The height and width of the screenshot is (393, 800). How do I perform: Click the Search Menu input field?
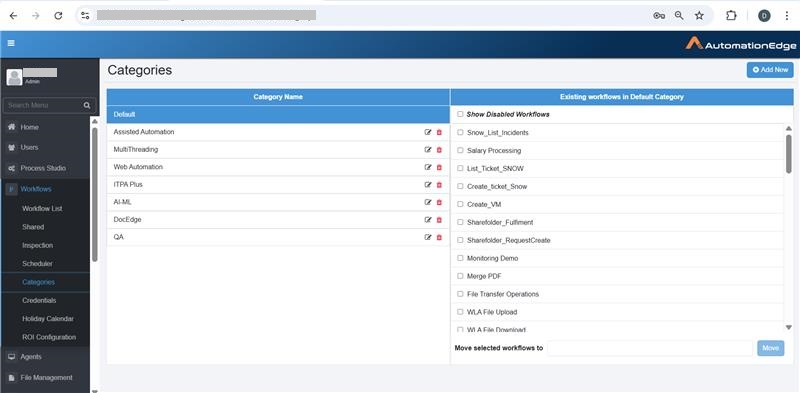[44, 105]
